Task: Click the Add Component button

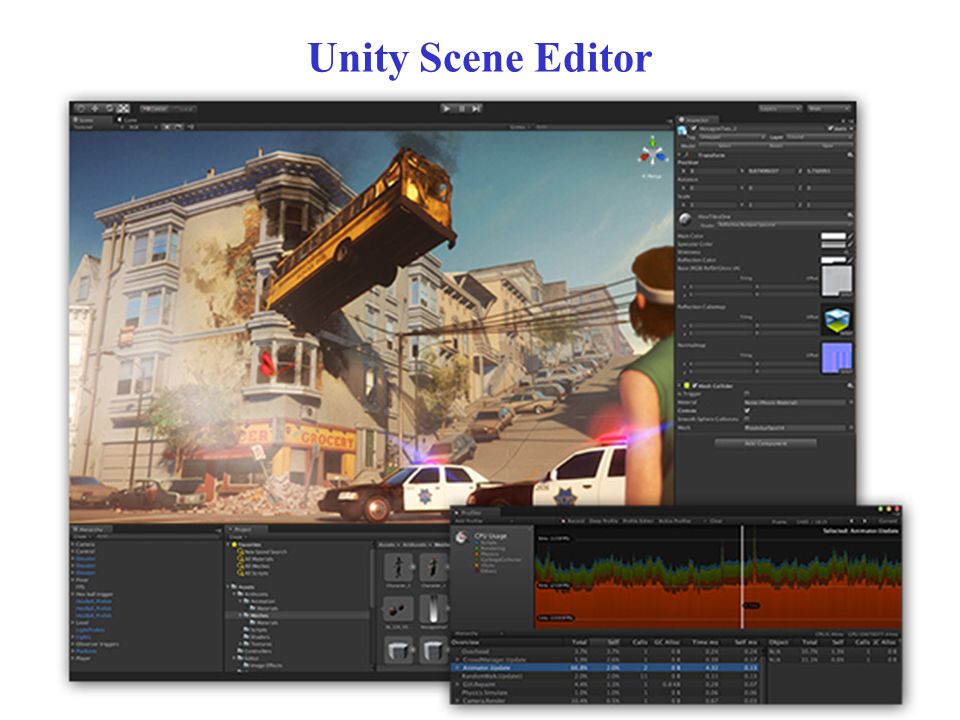Action: (765, 443)
